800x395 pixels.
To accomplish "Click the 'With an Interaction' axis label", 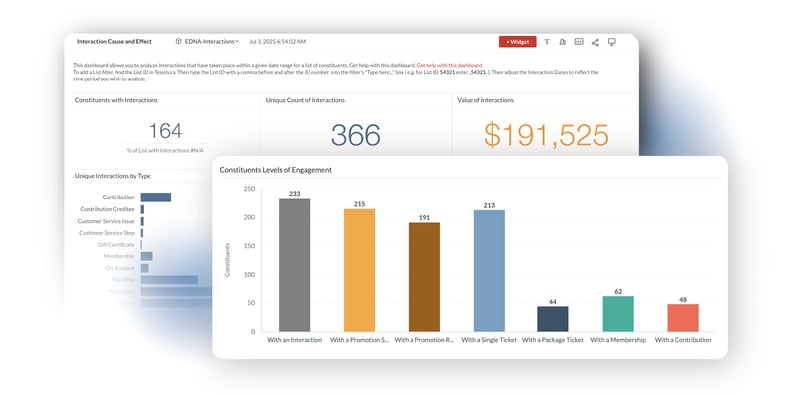I will [294, 340].
